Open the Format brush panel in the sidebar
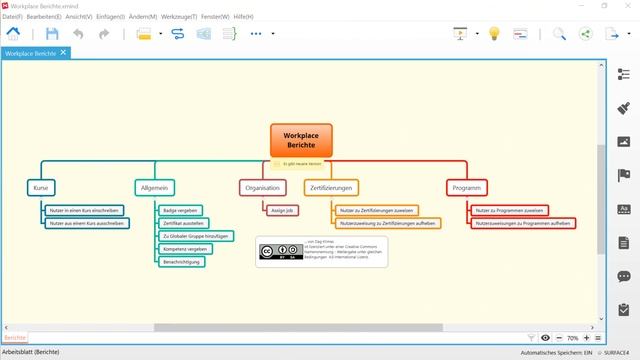Image resolution: width=640 pixels, height=360 pixels. click(x=624, y=108)
